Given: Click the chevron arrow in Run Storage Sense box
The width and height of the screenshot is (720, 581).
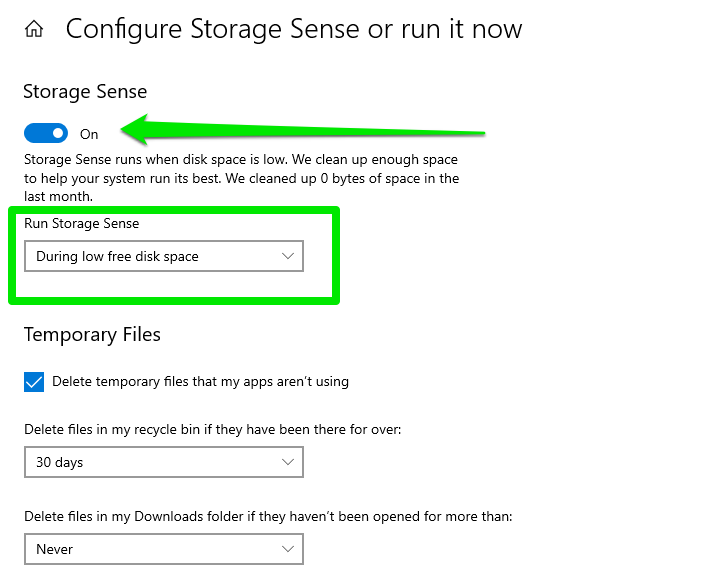Looking at the screenshot, I should 288,256.
